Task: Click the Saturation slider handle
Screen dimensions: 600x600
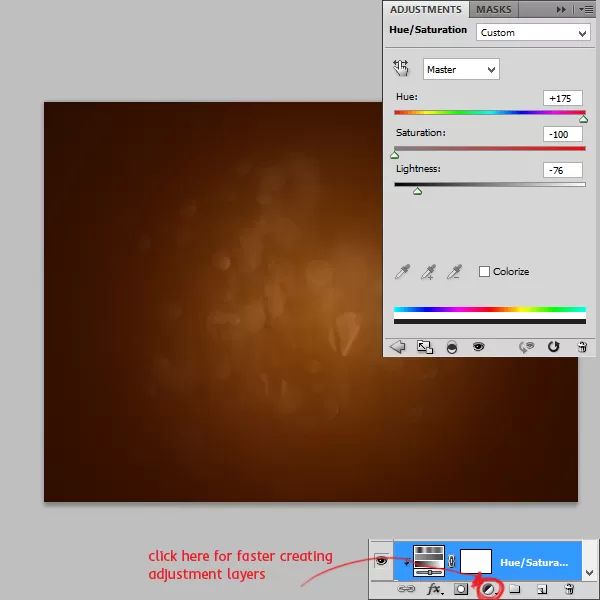Action: [395, 155]
